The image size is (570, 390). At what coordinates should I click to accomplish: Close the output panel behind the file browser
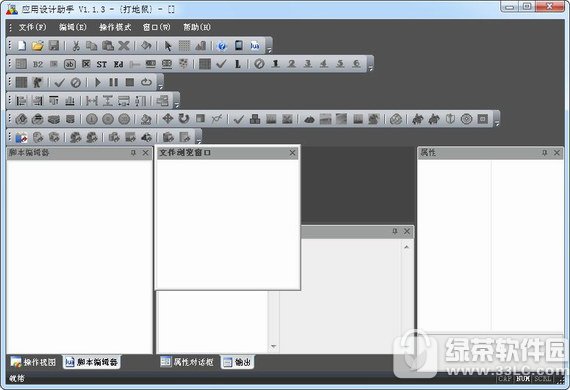[x=407, y=231]
